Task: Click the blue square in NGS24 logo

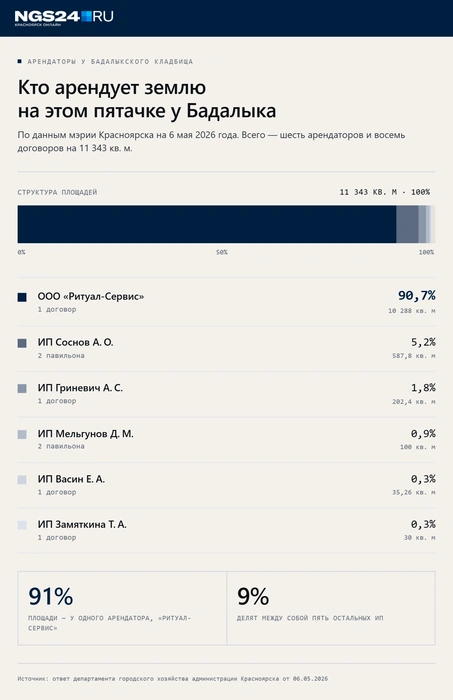Action: (86, 16)
